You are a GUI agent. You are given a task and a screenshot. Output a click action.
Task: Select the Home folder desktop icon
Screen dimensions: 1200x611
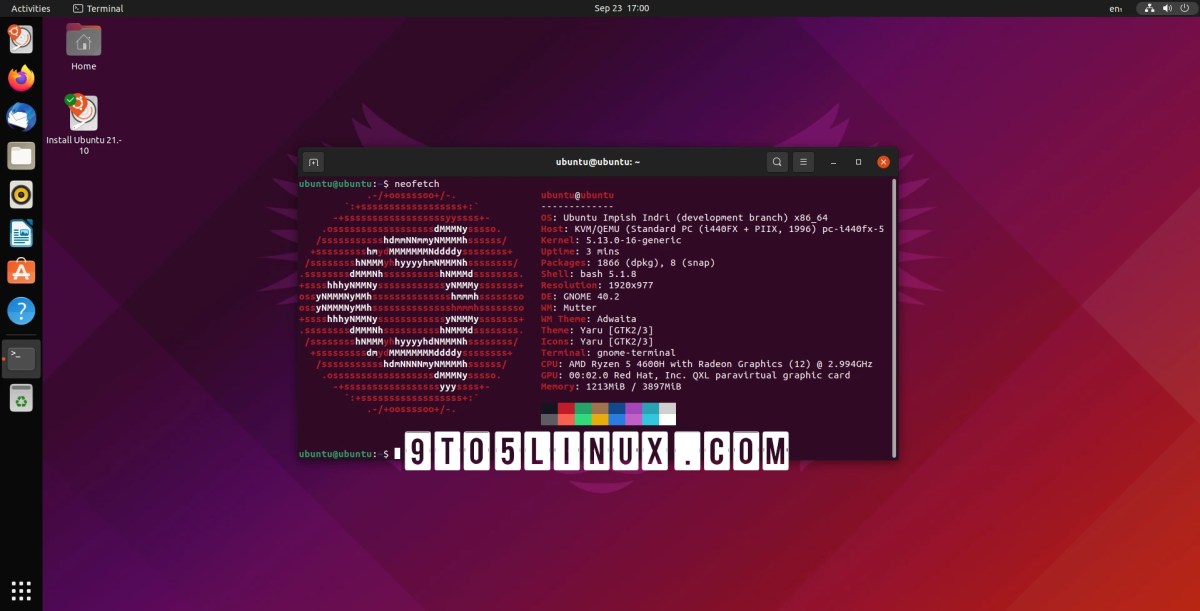[83, 47]
